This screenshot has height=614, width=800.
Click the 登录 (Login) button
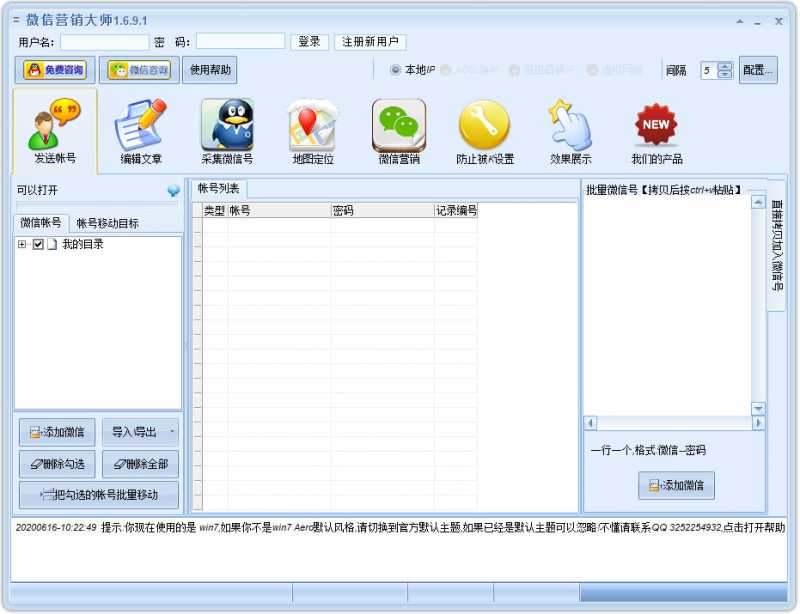(x=309, y=41)
